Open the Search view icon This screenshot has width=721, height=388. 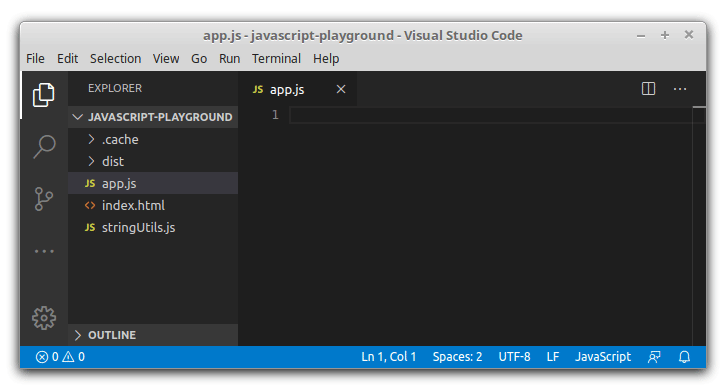(x=44, y=147)
